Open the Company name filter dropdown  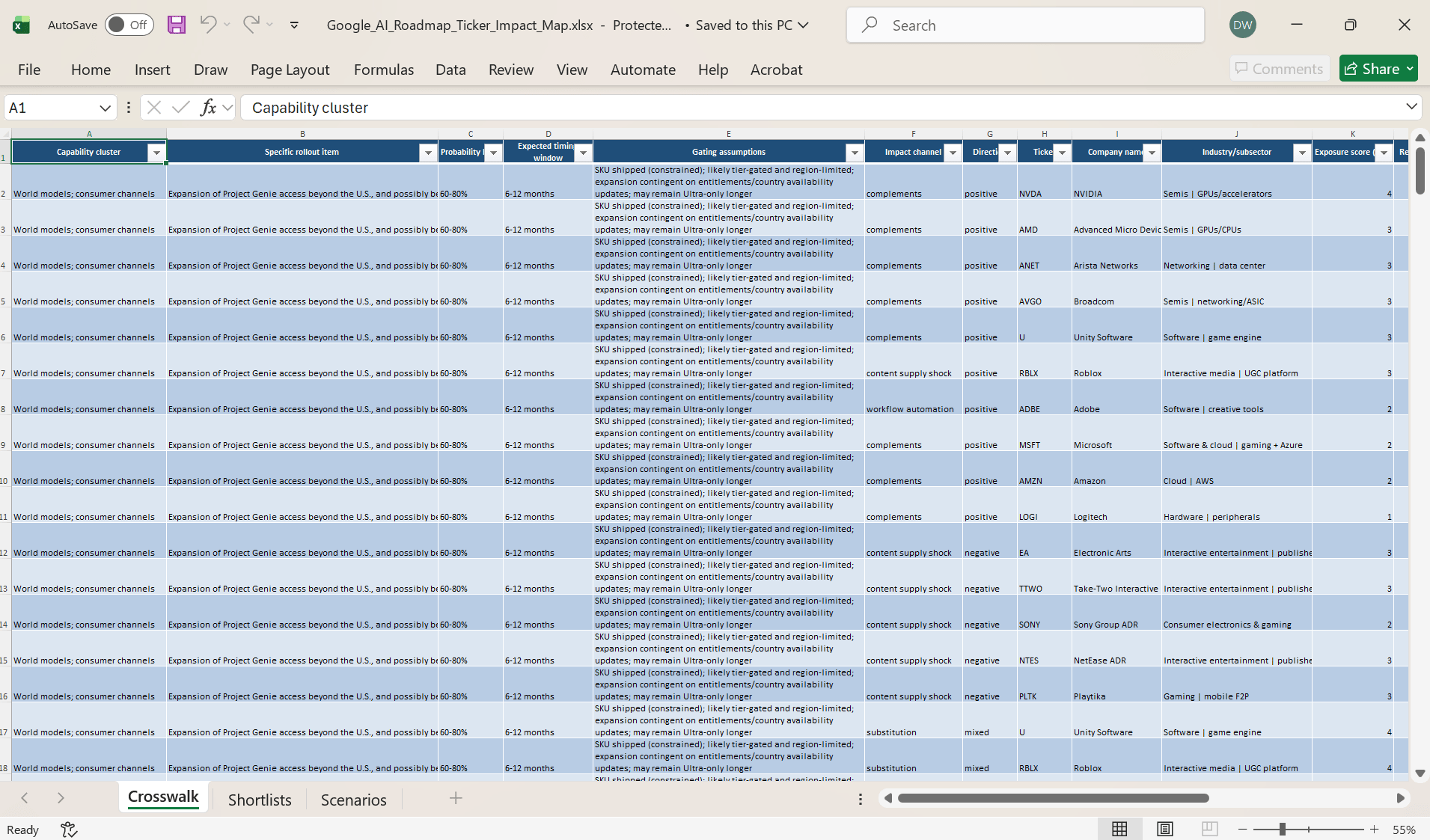pos(1152,152)
